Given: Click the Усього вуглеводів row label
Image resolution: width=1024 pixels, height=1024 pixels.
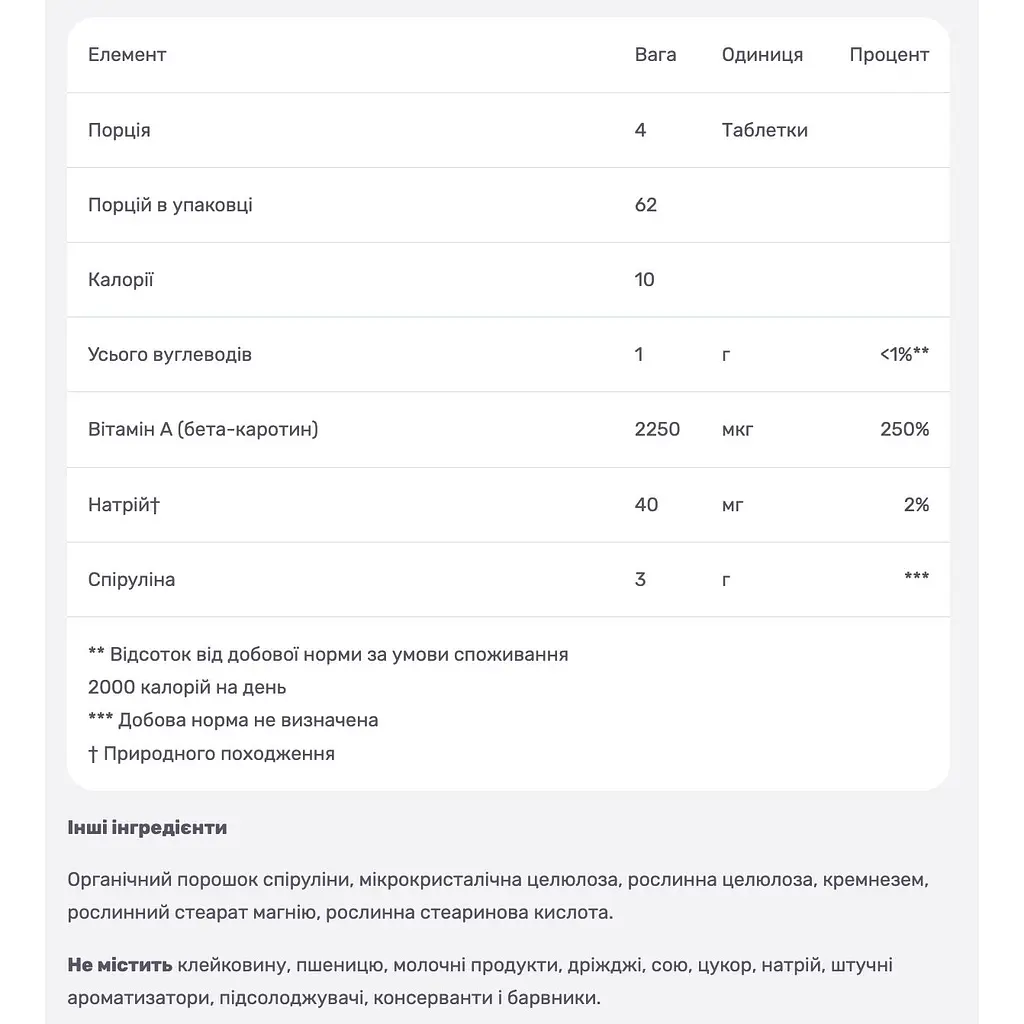Looking at the screenshot, I should [170, 355].
